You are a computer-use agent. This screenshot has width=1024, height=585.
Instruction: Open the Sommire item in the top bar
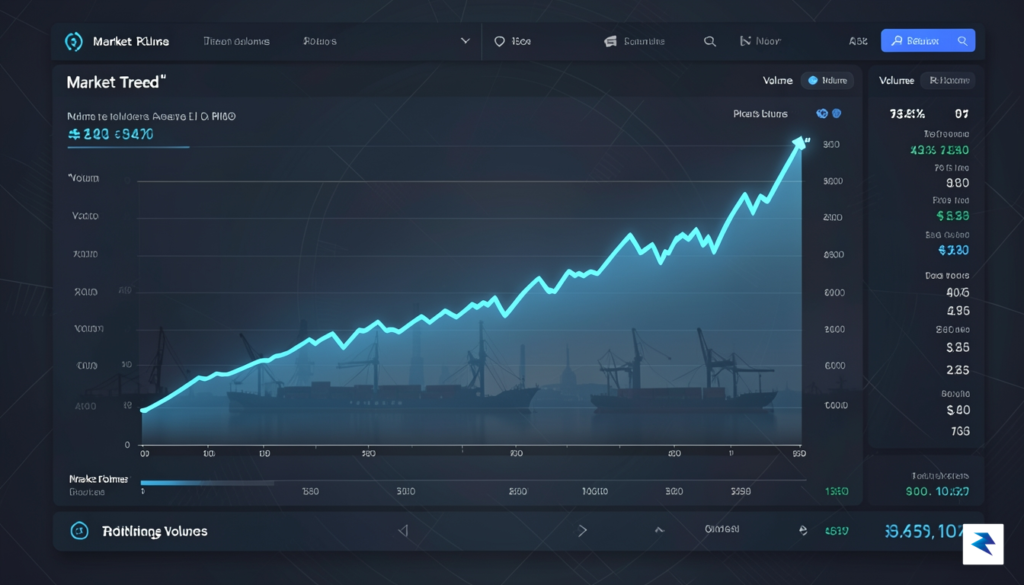(x=644, y=41)
